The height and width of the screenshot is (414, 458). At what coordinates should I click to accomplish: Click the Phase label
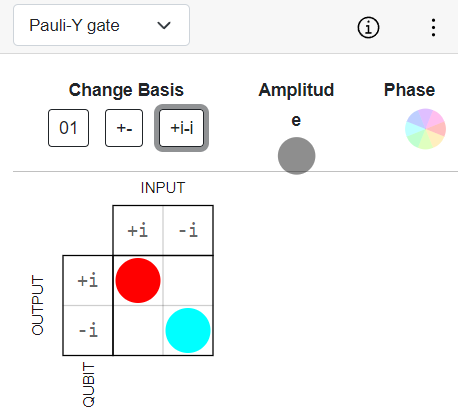tap(409, 90)
